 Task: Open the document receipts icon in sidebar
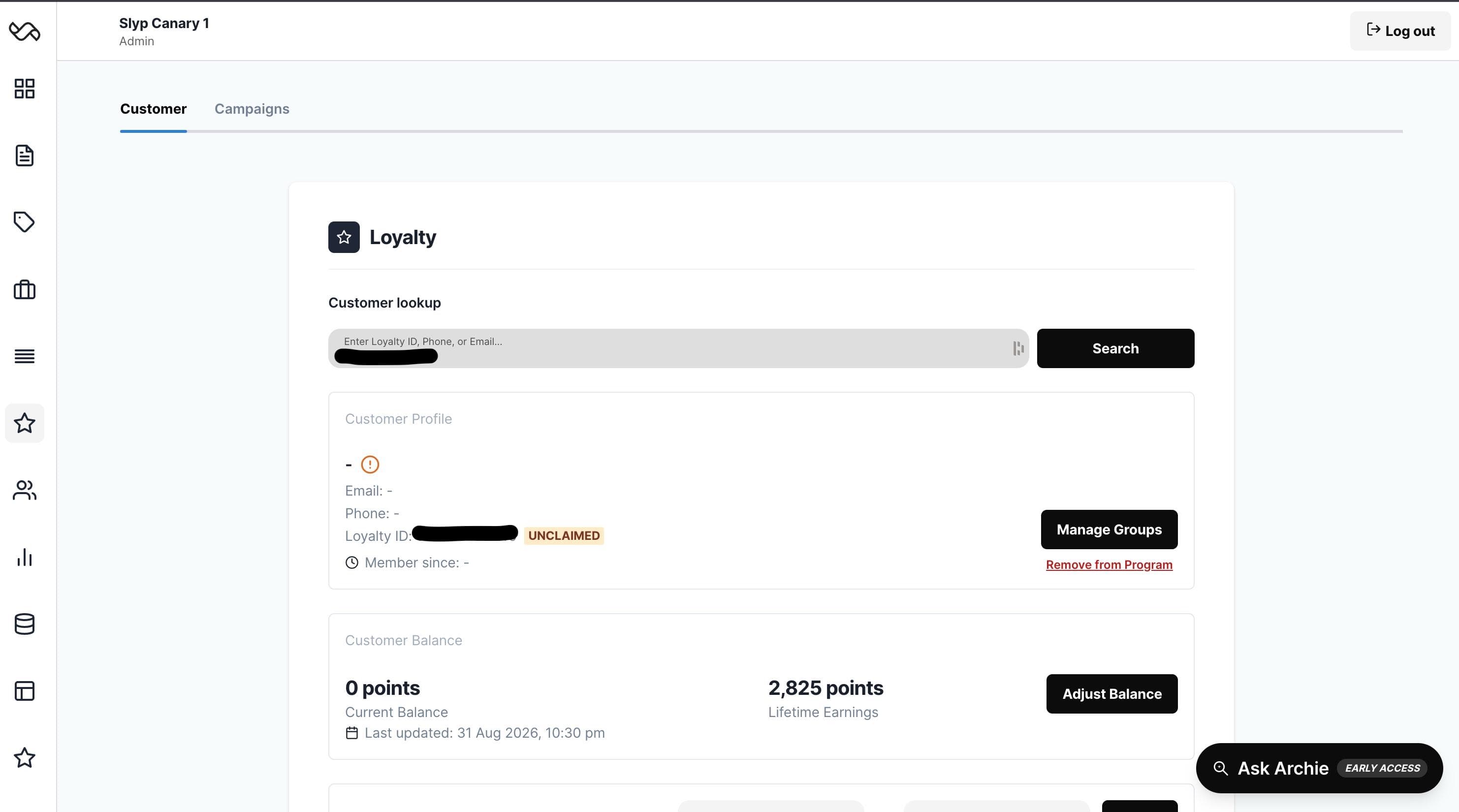24,155
